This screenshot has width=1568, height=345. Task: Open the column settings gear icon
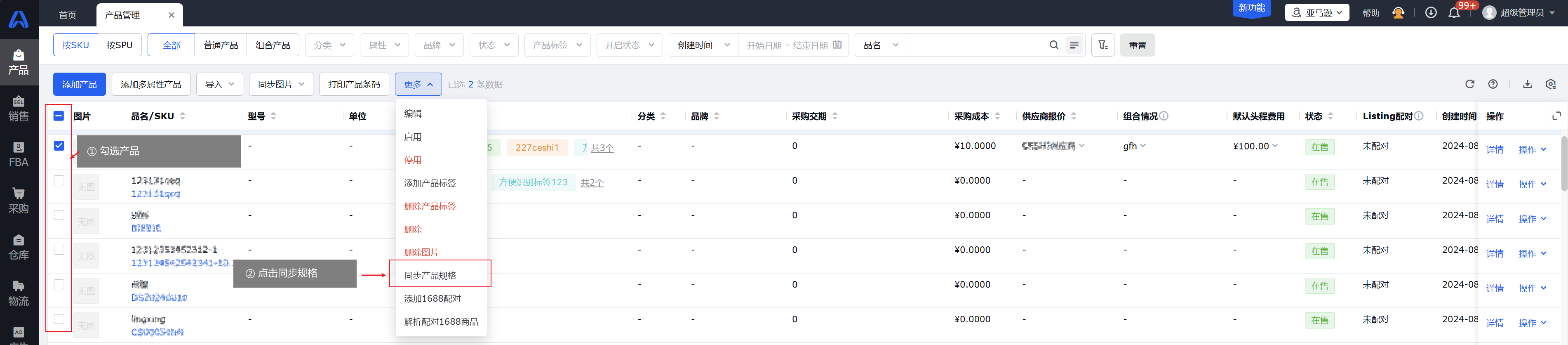click(x=1550, y=84)
